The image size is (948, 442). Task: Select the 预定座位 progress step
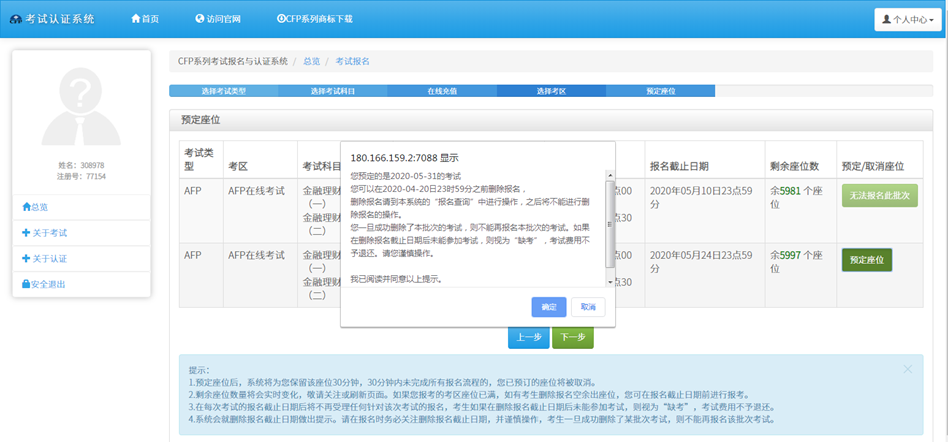tap(660, 91)
